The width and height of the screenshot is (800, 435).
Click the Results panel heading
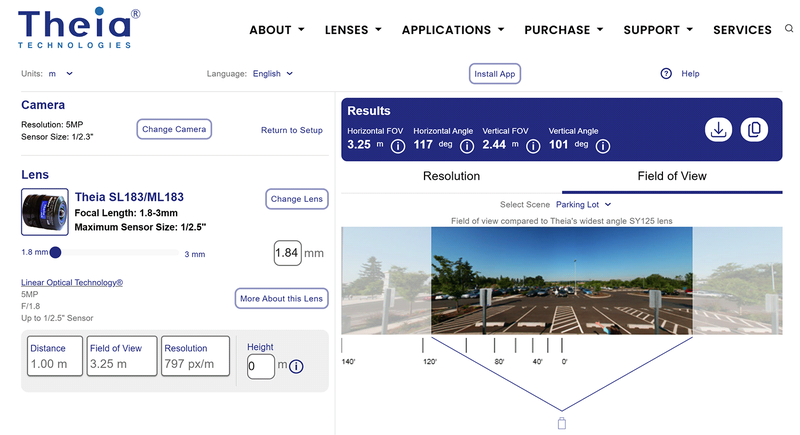point(369,111)
